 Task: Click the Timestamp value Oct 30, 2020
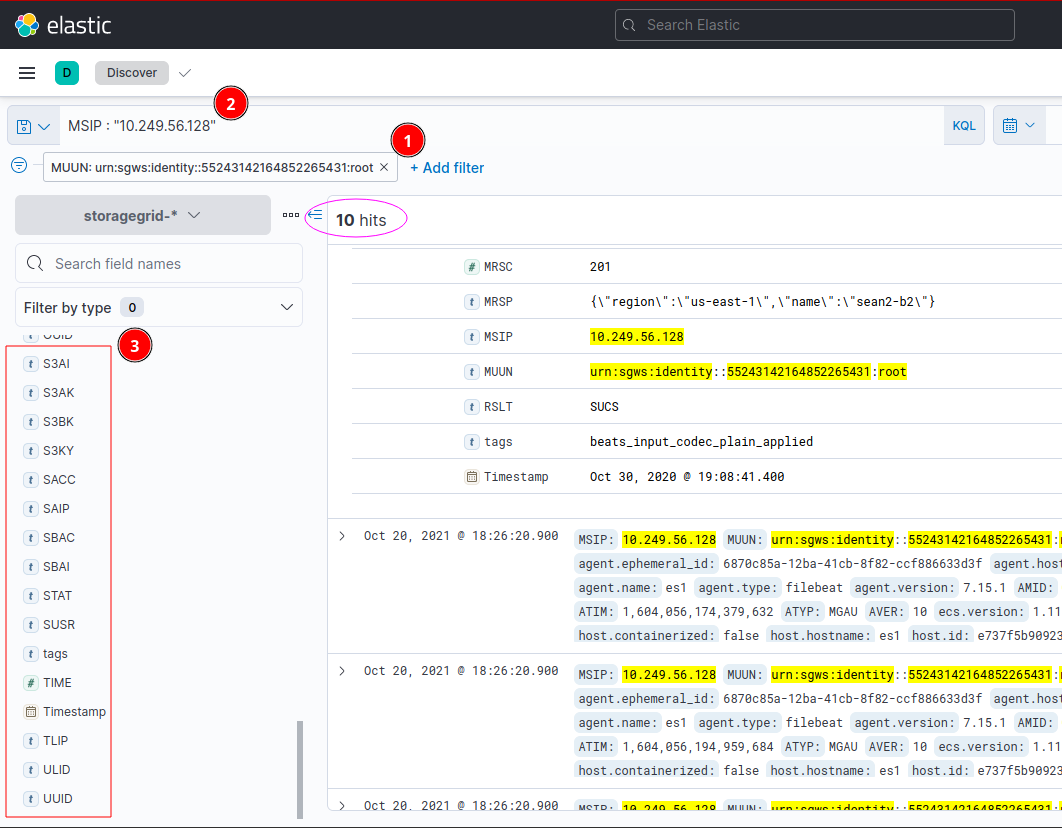point(687,477)
